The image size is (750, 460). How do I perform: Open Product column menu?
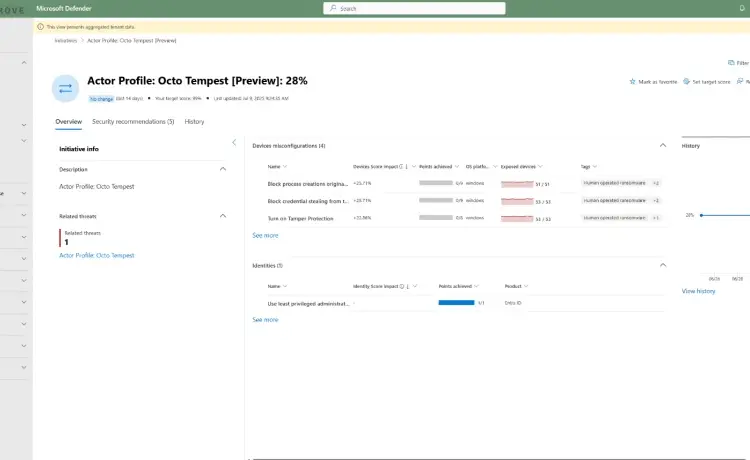tap(526, 286)
